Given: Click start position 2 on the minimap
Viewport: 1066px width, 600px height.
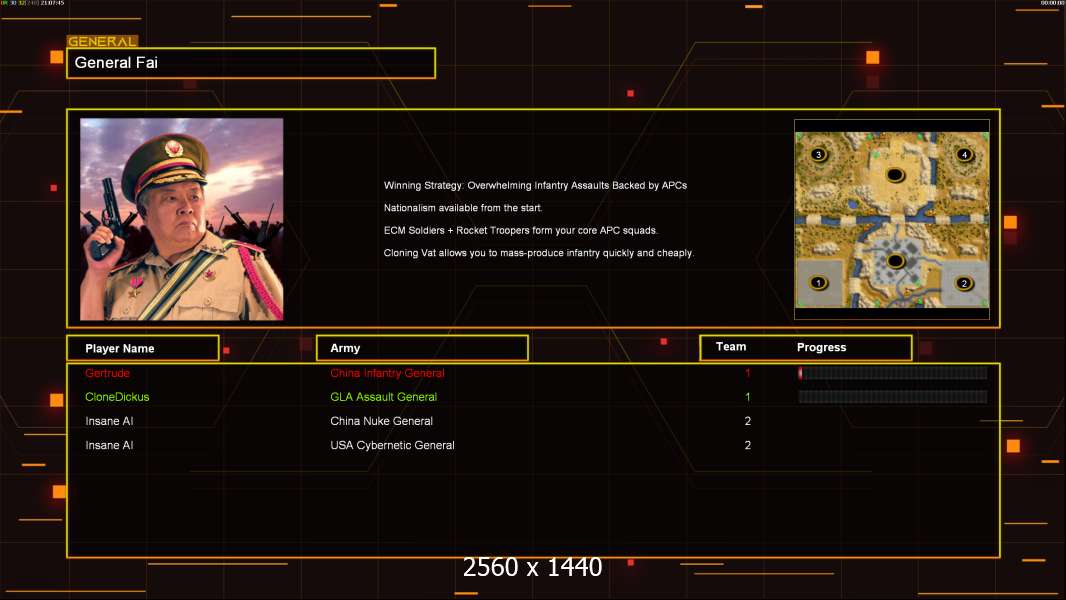Looking at the screenshot, I should tap(963, 283).
